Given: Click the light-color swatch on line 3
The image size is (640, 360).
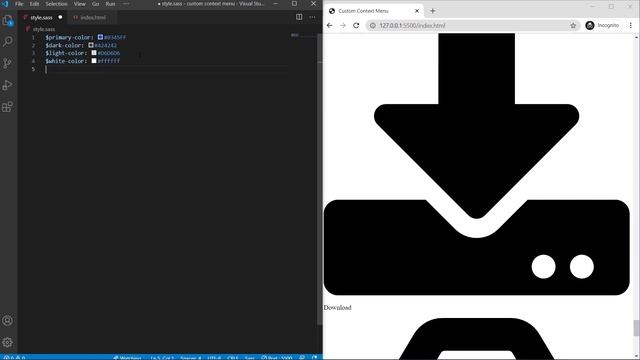Looking at the screenshot, I should [94, 53].
